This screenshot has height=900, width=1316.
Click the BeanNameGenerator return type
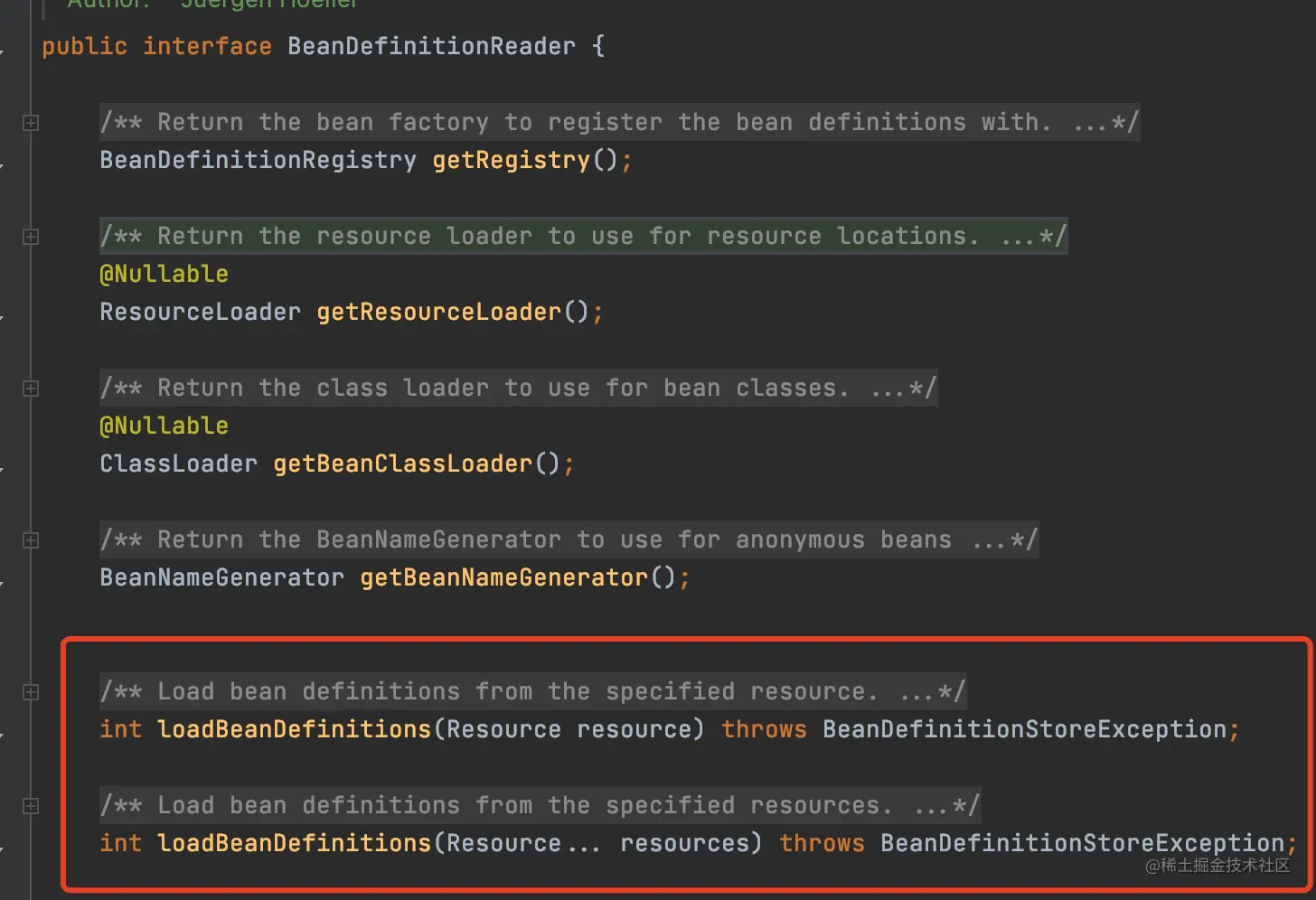point(221,577)
